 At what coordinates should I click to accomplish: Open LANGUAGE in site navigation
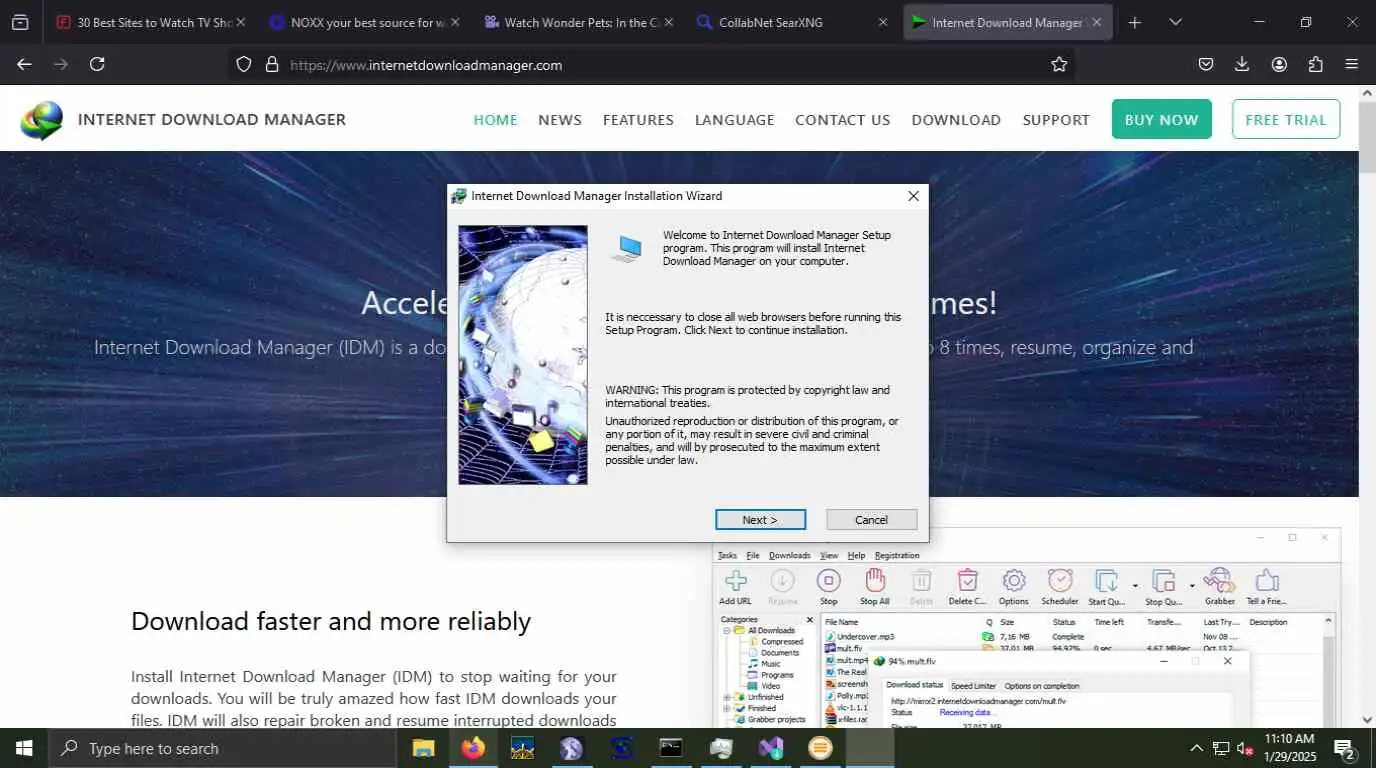point(735,120)
